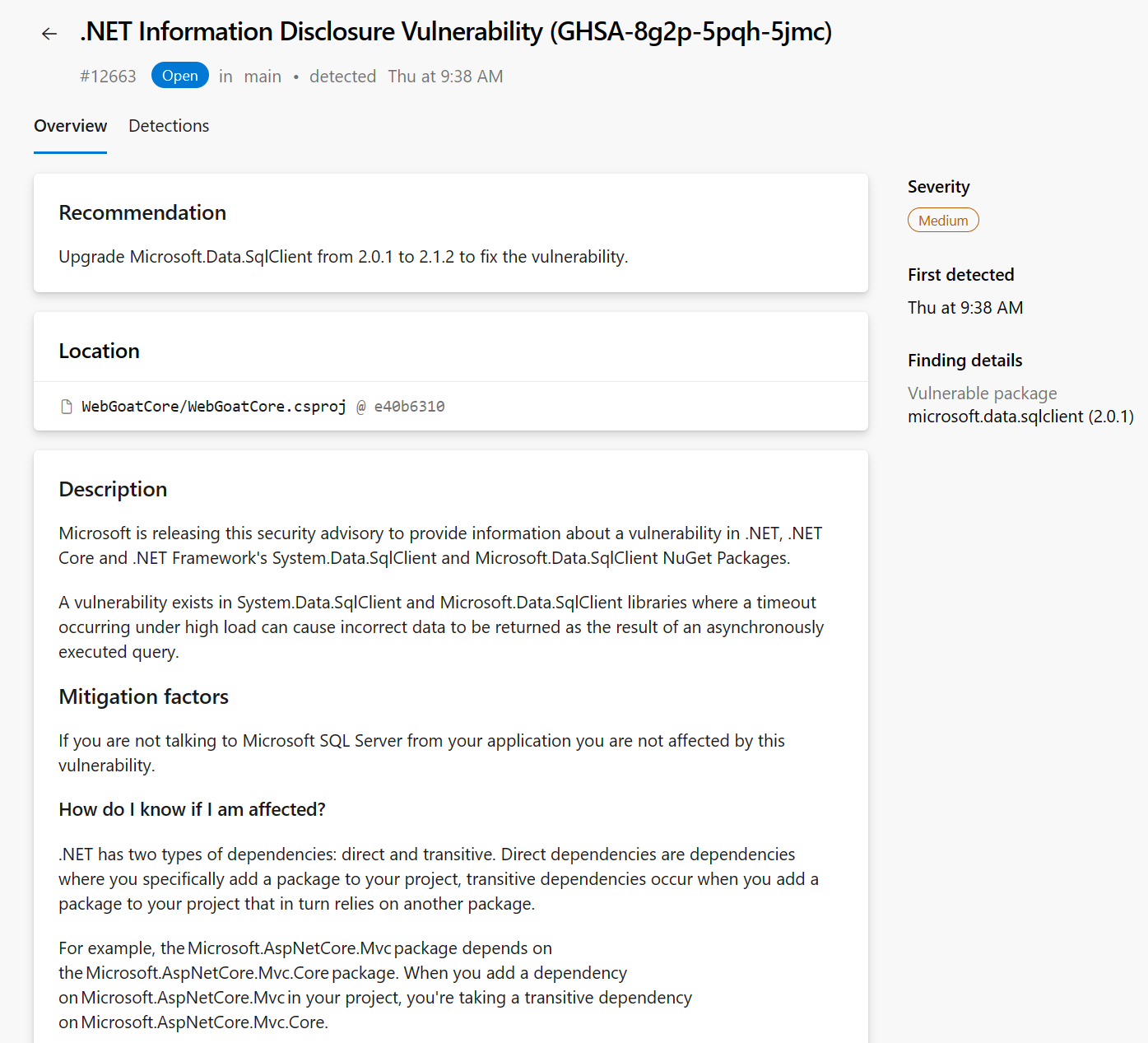Click the Mitigation factors heading

143,696
